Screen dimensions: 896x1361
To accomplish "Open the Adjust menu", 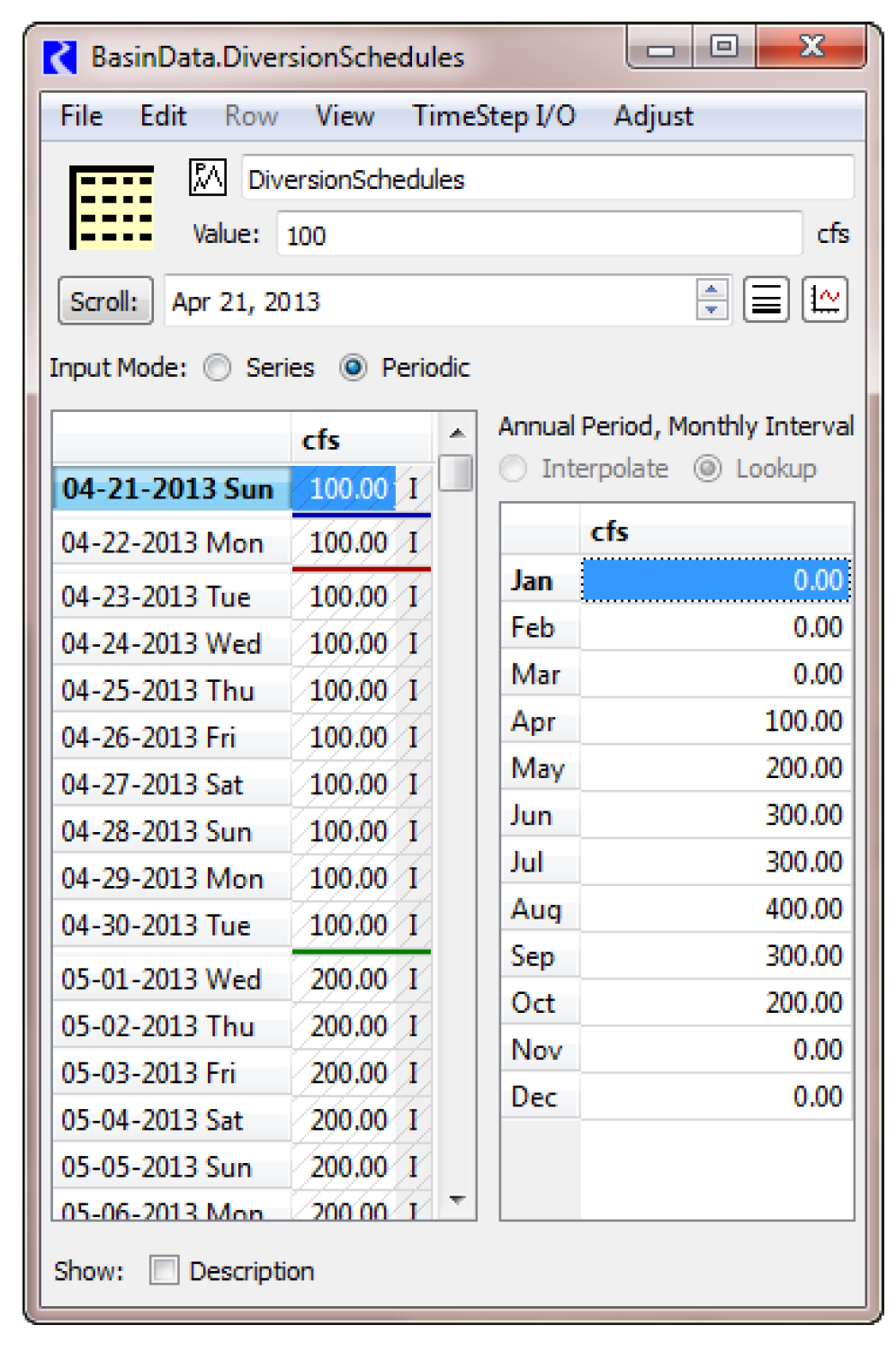I will point(653,117).
